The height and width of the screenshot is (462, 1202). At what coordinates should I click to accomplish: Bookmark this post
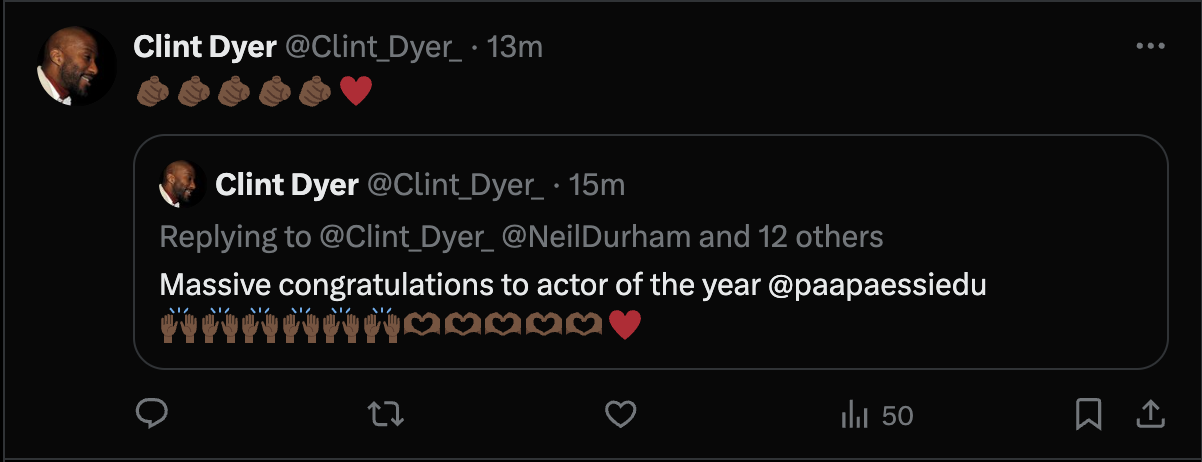(x=1088, y=413)
